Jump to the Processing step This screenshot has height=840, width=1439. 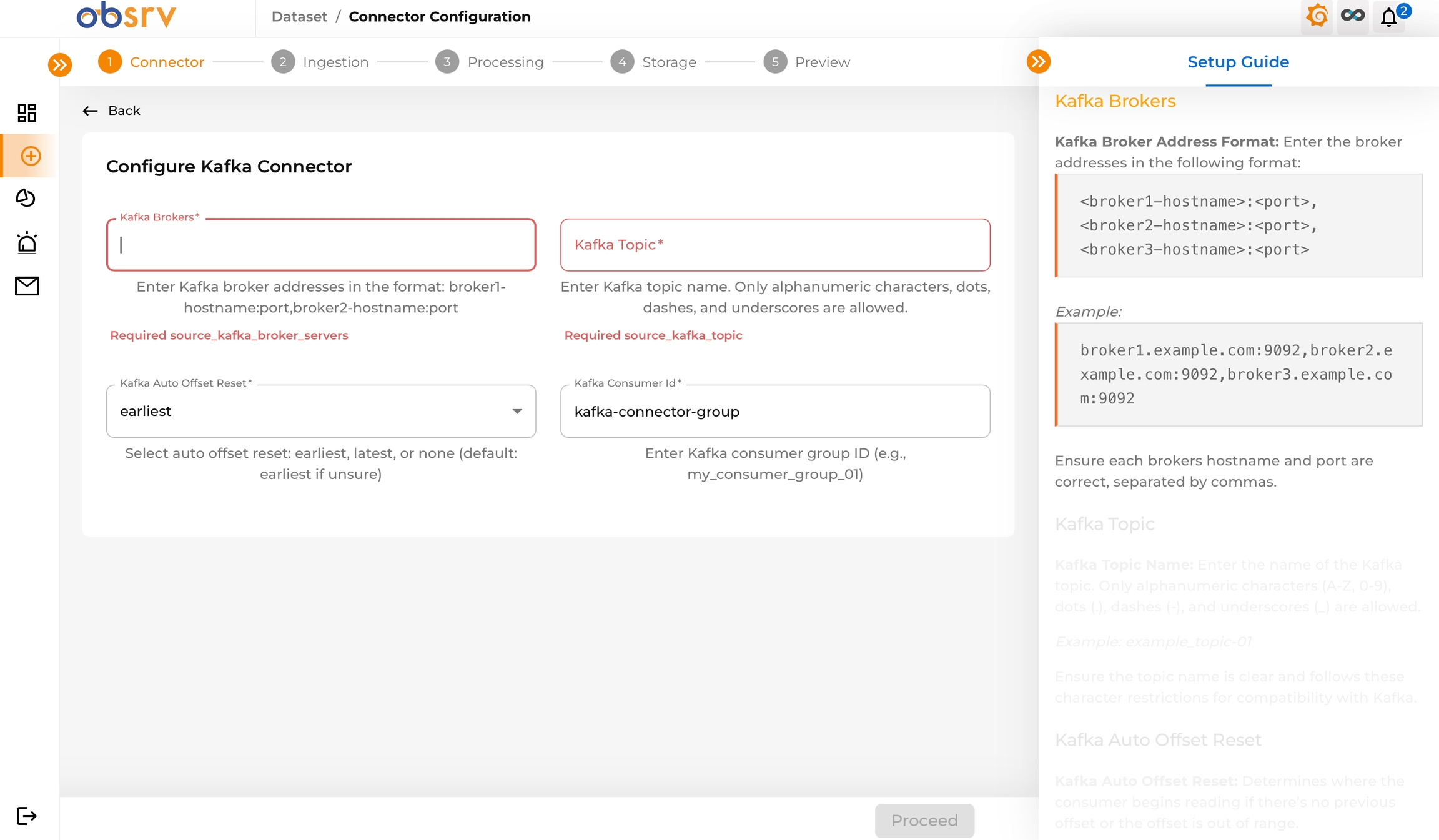click(490, 62)
